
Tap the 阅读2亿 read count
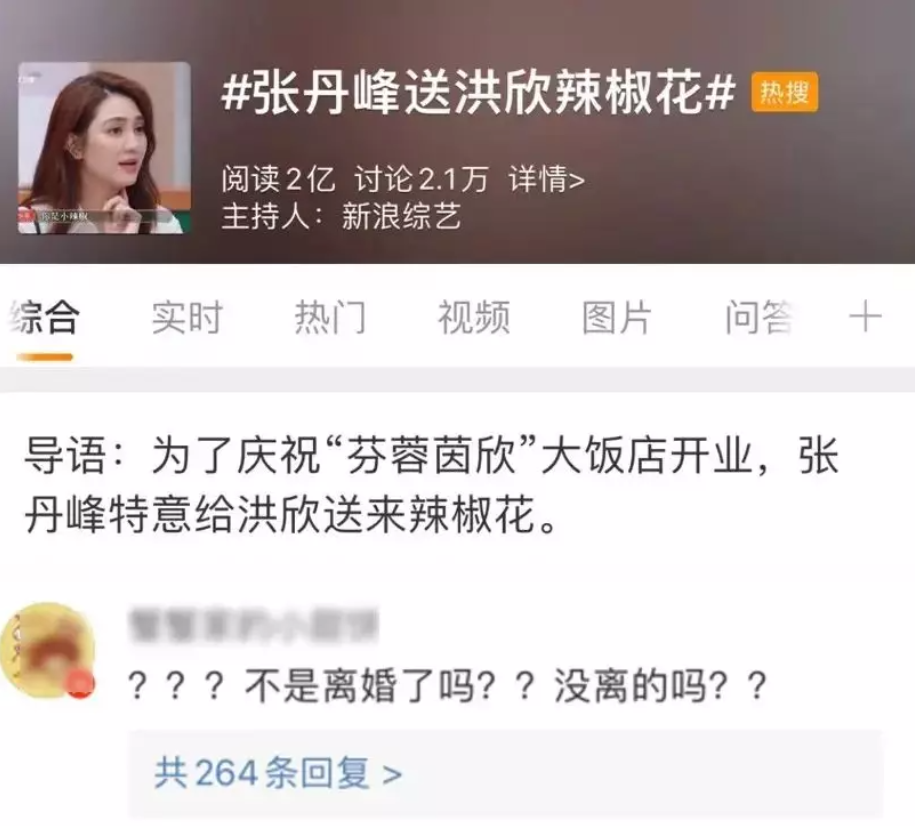point(278,179)
